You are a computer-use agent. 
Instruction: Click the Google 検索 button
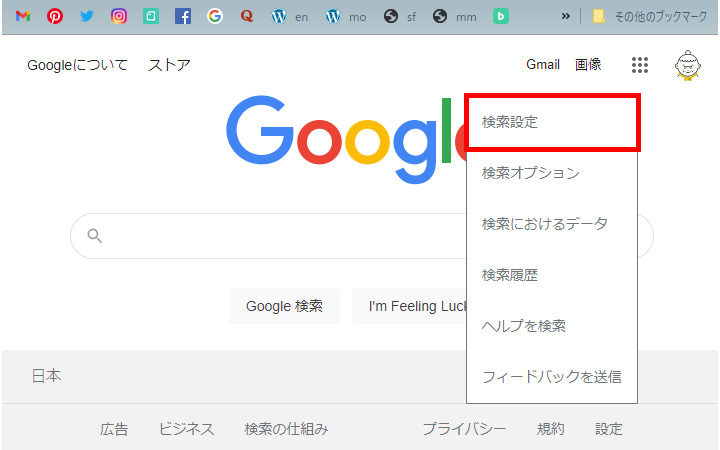click(x=284, y=306)
